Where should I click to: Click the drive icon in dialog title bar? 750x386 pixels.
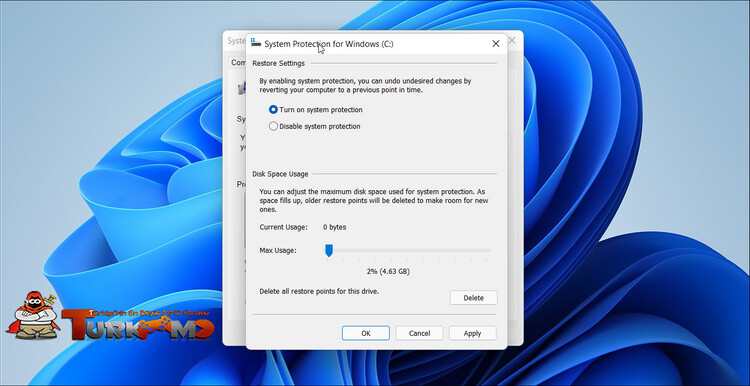256,43
